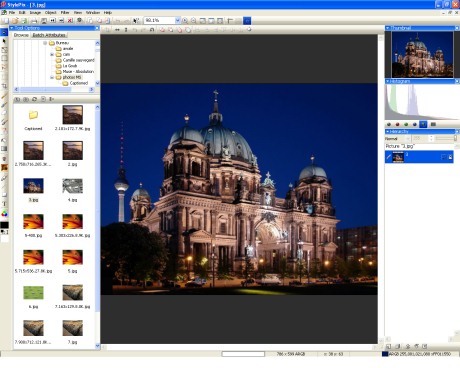Click the Zoom out magnifier icon
The image size is (460, 368).
[194, 21]
